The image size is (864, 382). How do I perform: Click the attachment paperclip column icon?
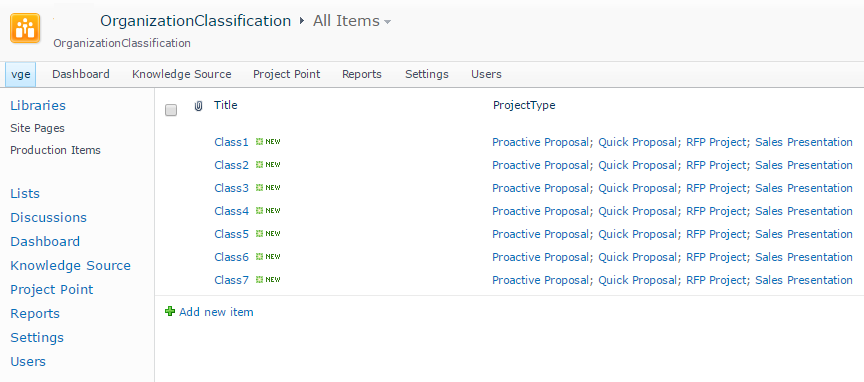click(x=199, y=106)
